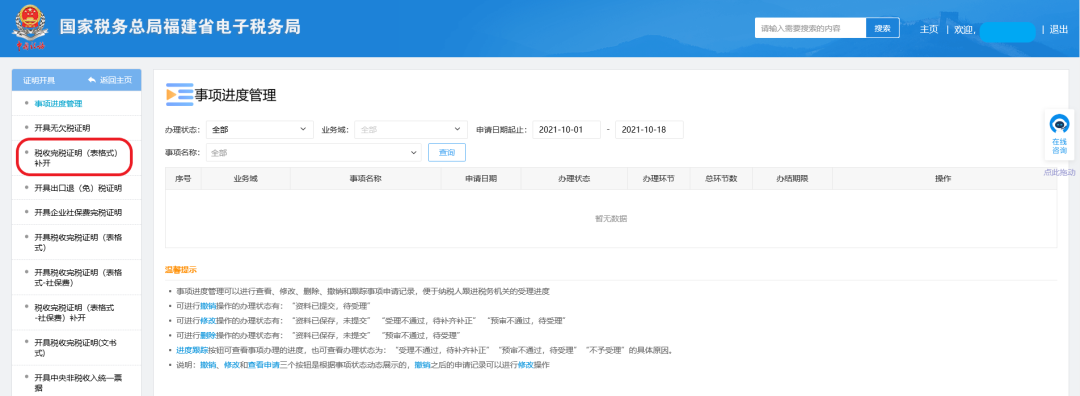1080x396 pixels.
Task: Click the end date field 2021-10-18
Action: (649, 129)
